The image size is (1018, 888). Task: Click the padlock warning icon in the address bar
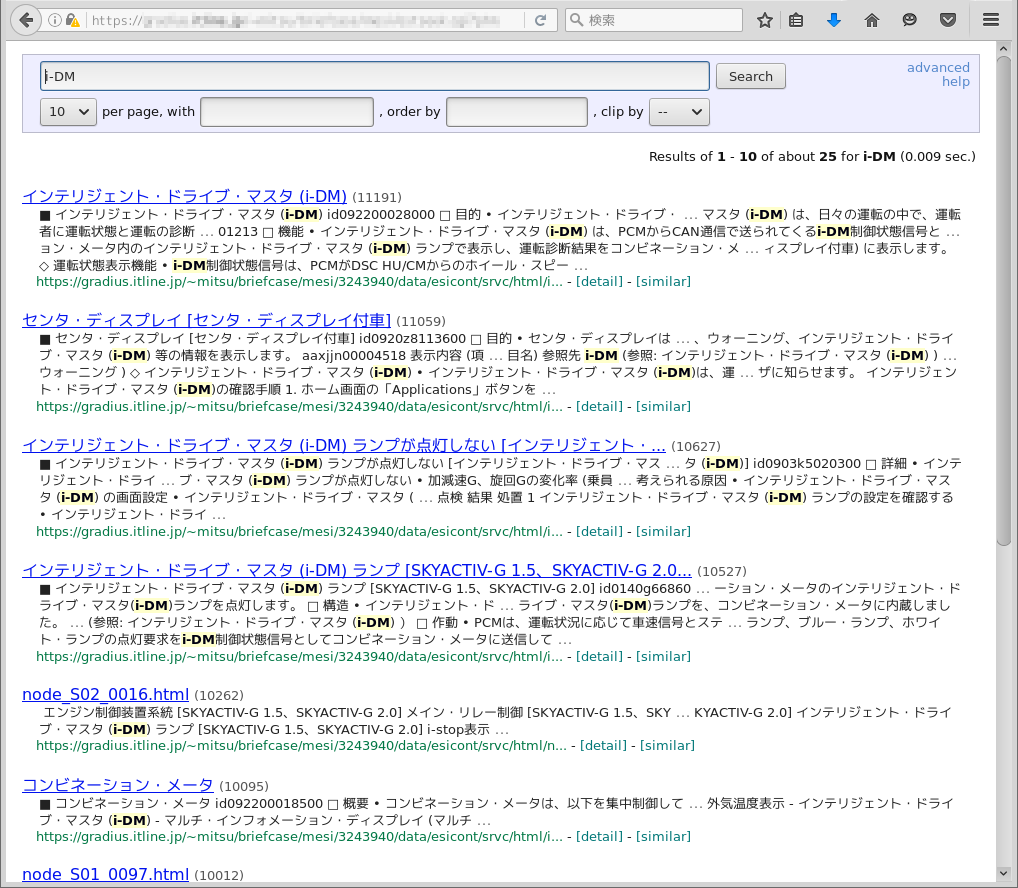72,20
